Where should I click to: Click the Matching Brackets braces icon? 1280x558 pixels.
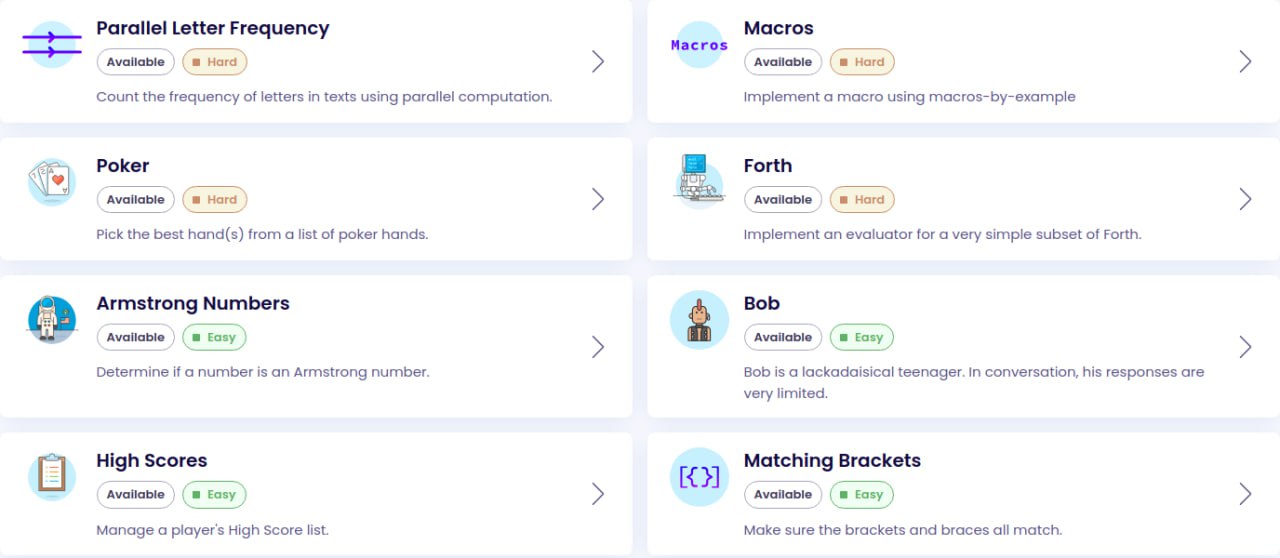coord(699,477)
